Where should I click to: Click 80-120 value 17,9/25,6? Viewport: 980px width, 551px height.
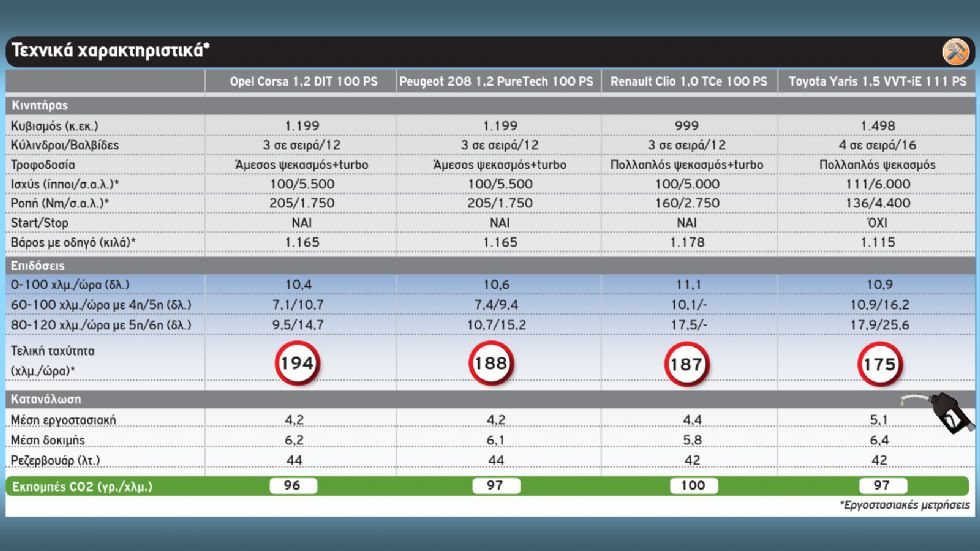pyautogui.click(x=879, y=325)
